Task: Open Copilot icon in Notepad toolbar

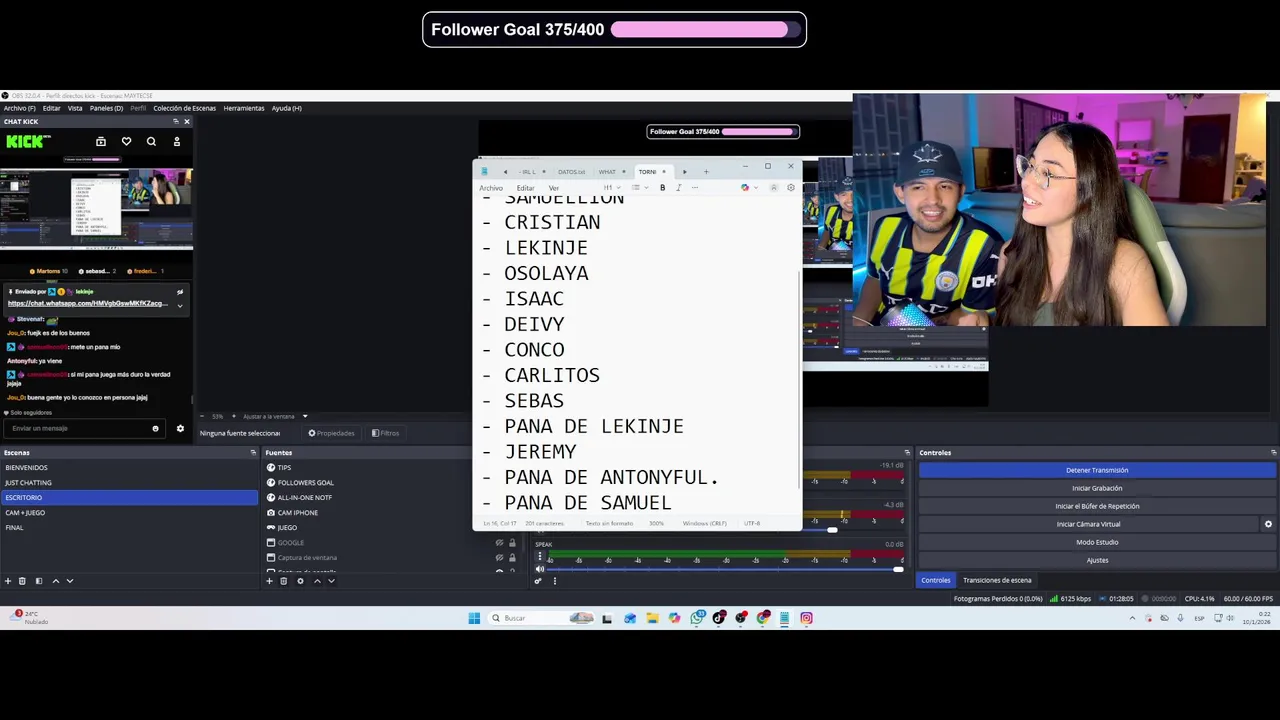Action: [745, 188]
